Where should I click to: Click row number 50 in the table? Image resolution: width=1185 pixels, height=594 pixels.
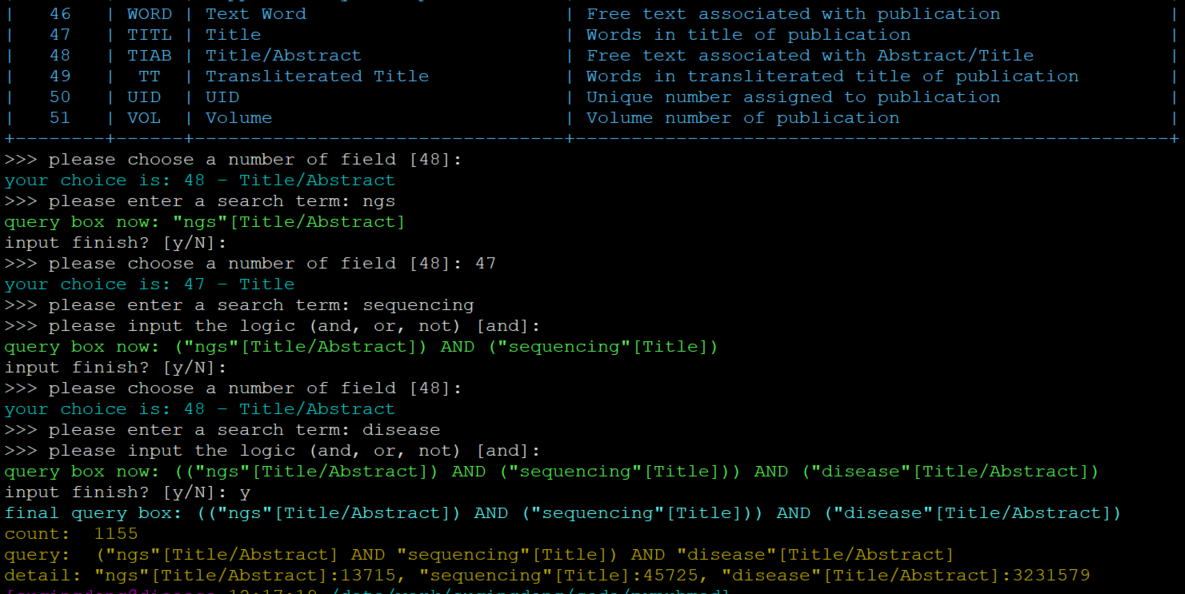click(60, 98)
